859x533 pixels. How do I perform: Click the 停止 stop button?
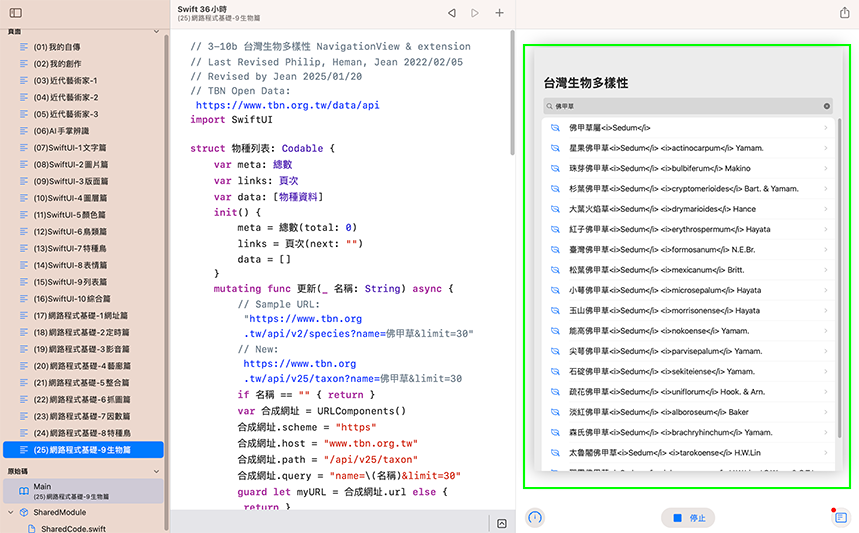(688, 518)
